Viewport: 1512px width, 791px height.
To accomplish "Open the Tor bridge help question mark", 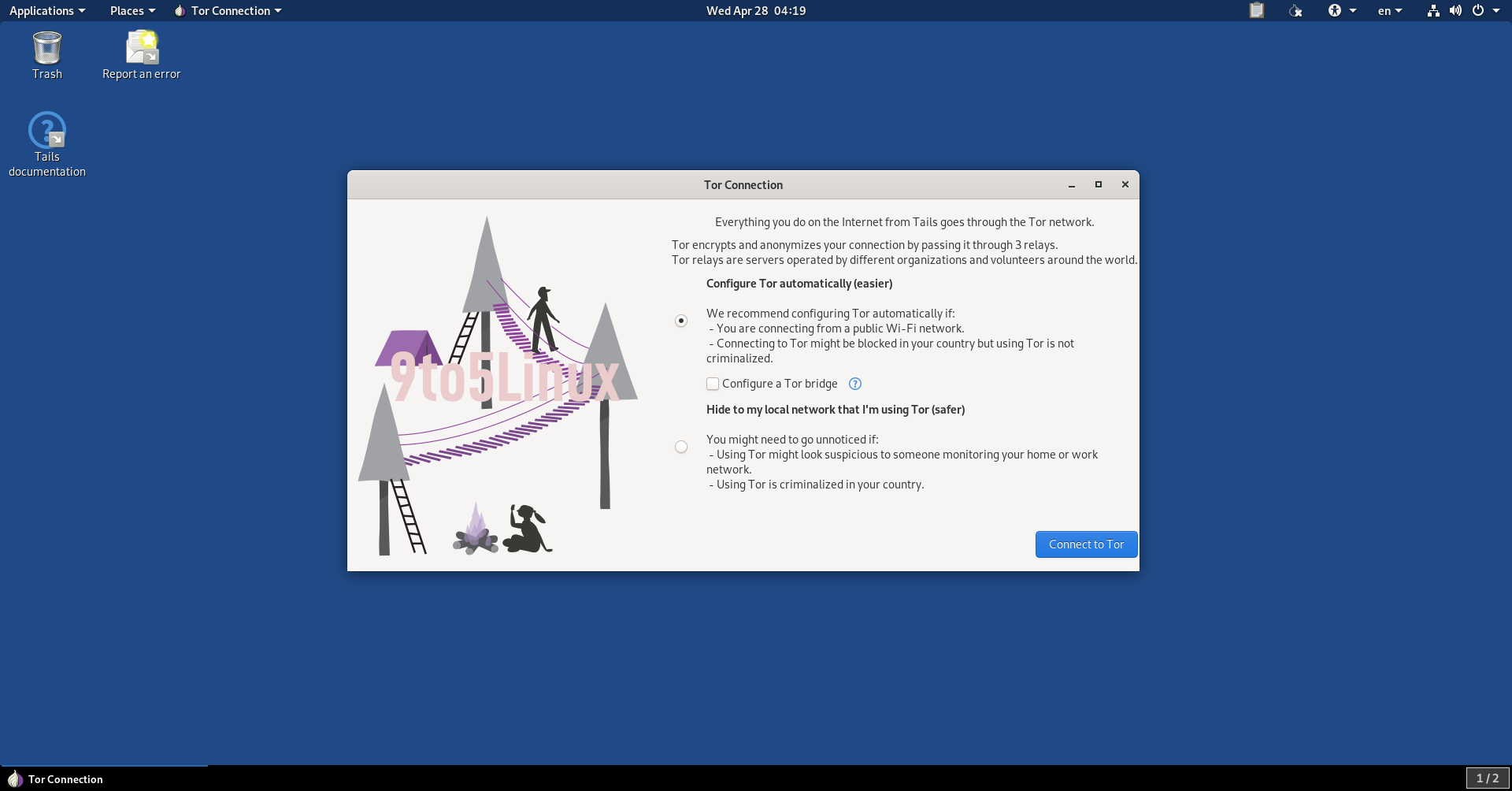I will [854, 384].
